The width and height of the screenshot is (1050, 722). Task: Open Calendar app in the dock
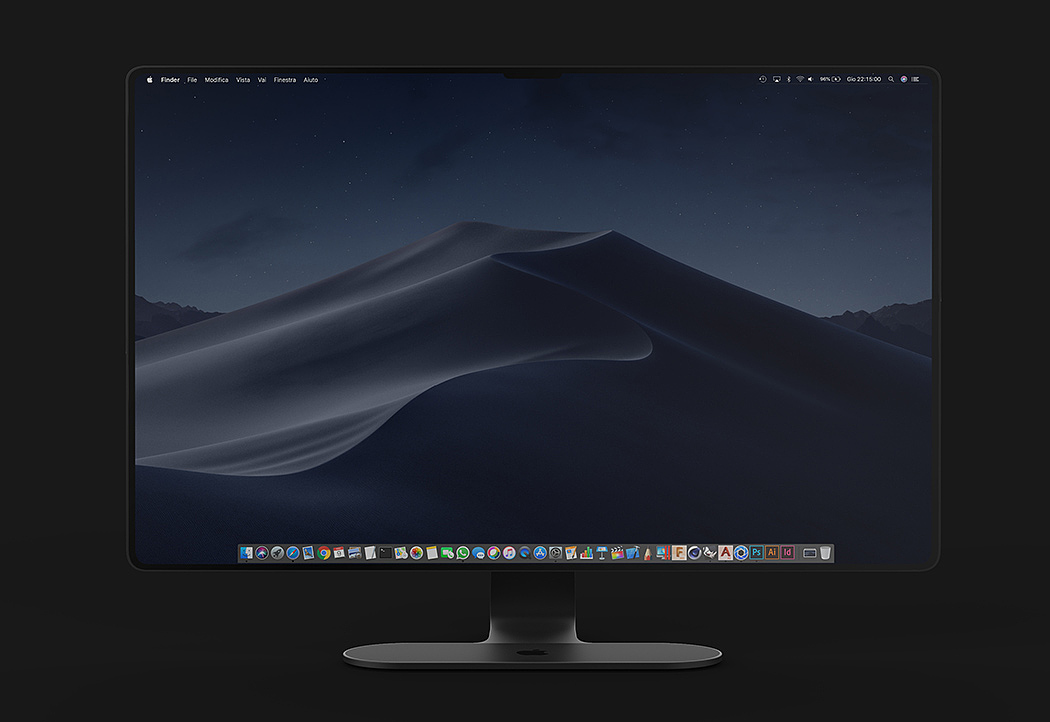339,553
